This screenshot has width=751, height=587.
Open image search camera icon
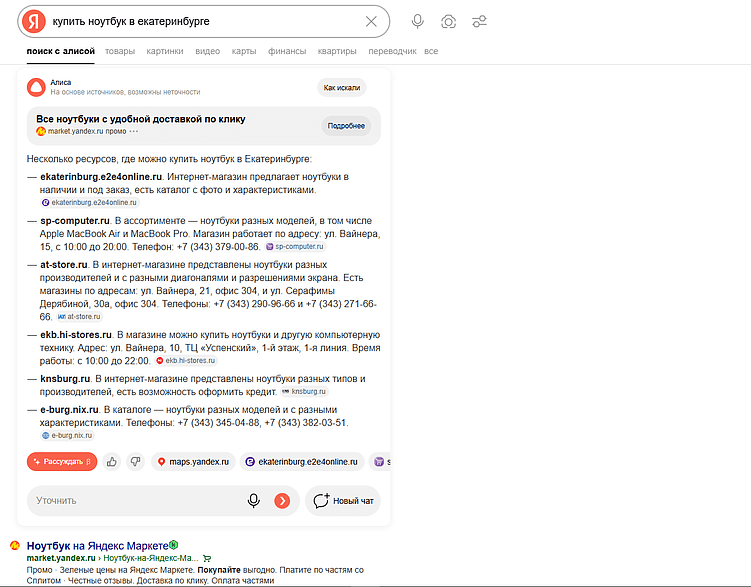448,22
